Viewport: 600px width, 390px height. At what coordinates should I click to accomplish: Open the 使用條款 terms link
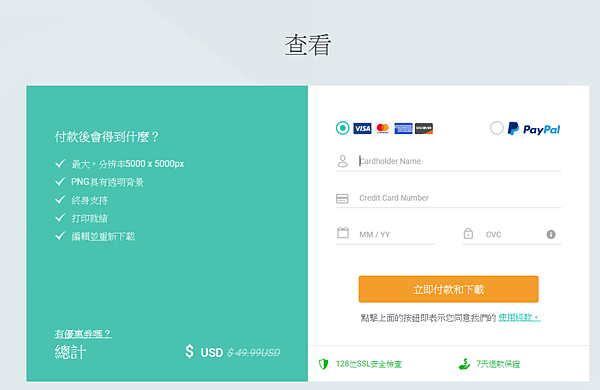click(519, 317)
